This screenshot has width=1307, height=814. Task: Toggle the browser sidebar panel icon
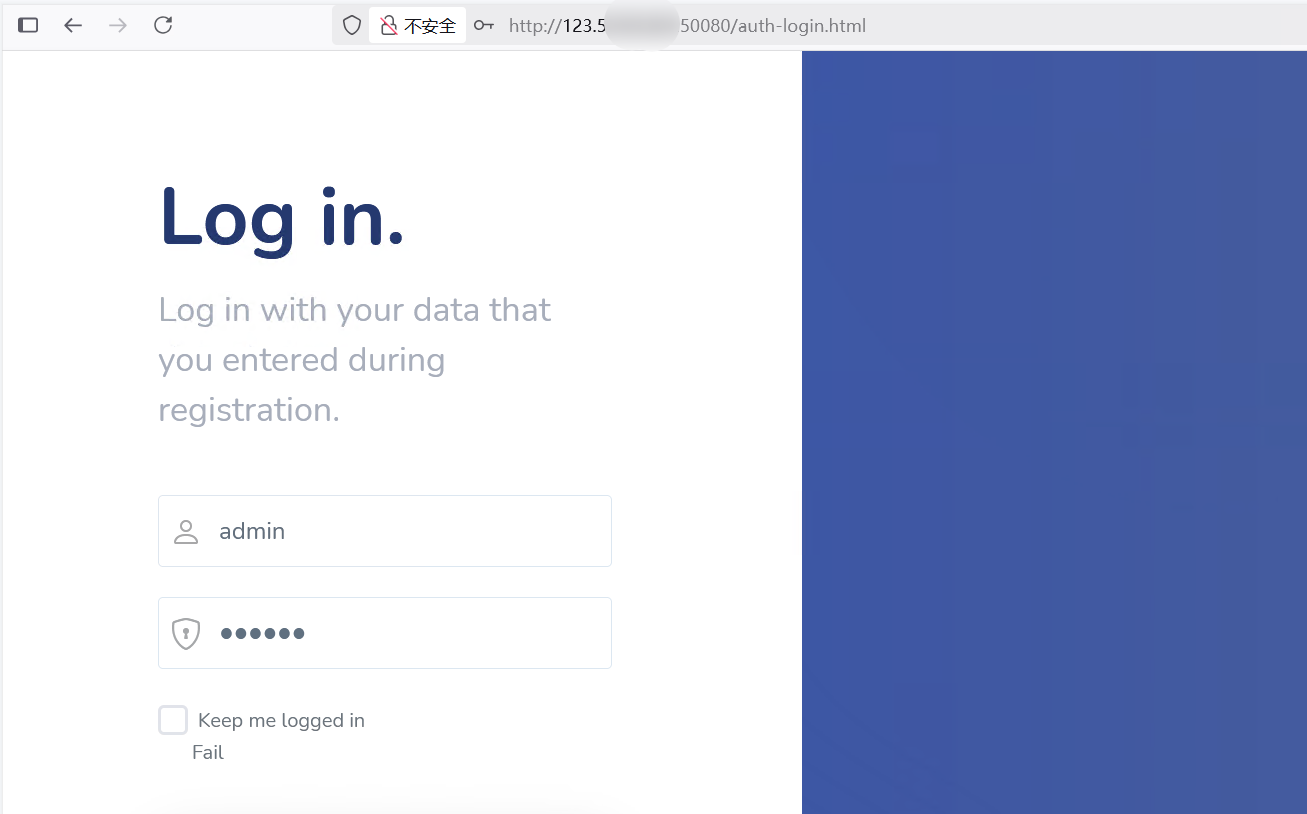pyautogui.click(x=28, y=25)
